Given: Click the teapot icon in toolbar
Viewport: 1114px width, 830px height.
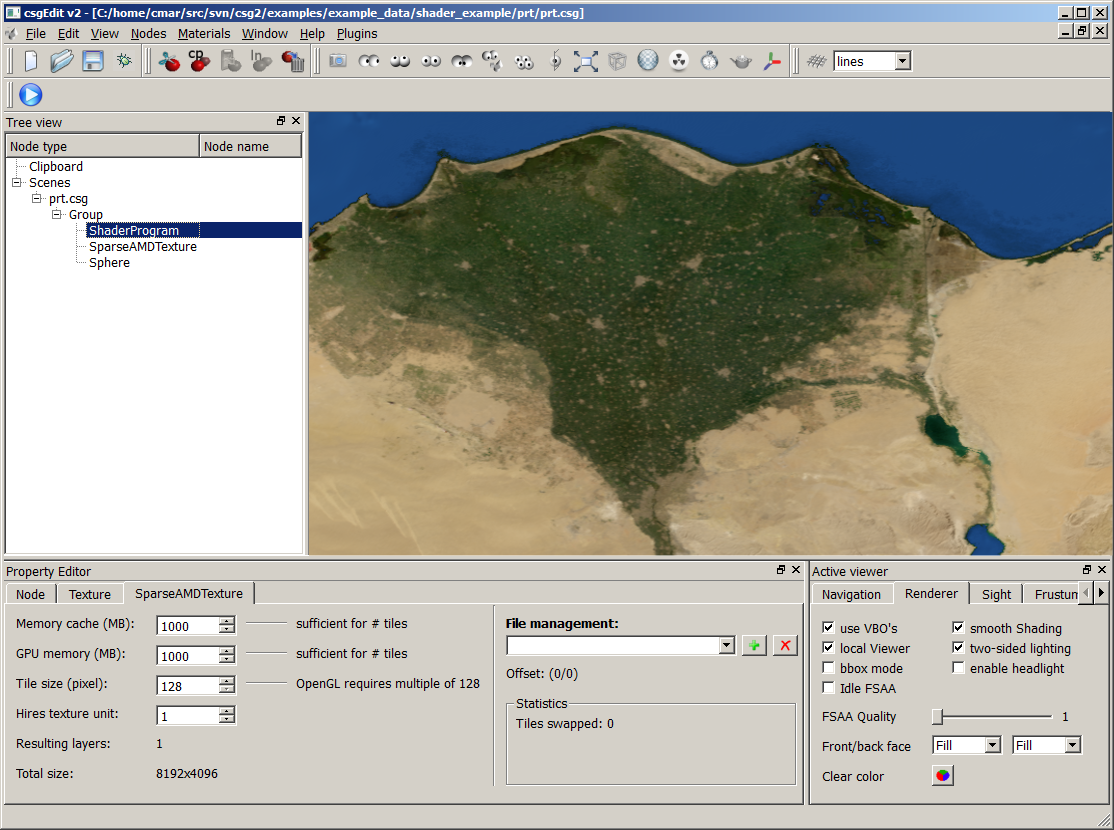Looking at the screenshot, I should pyautogui.click(x=740, y=61).
